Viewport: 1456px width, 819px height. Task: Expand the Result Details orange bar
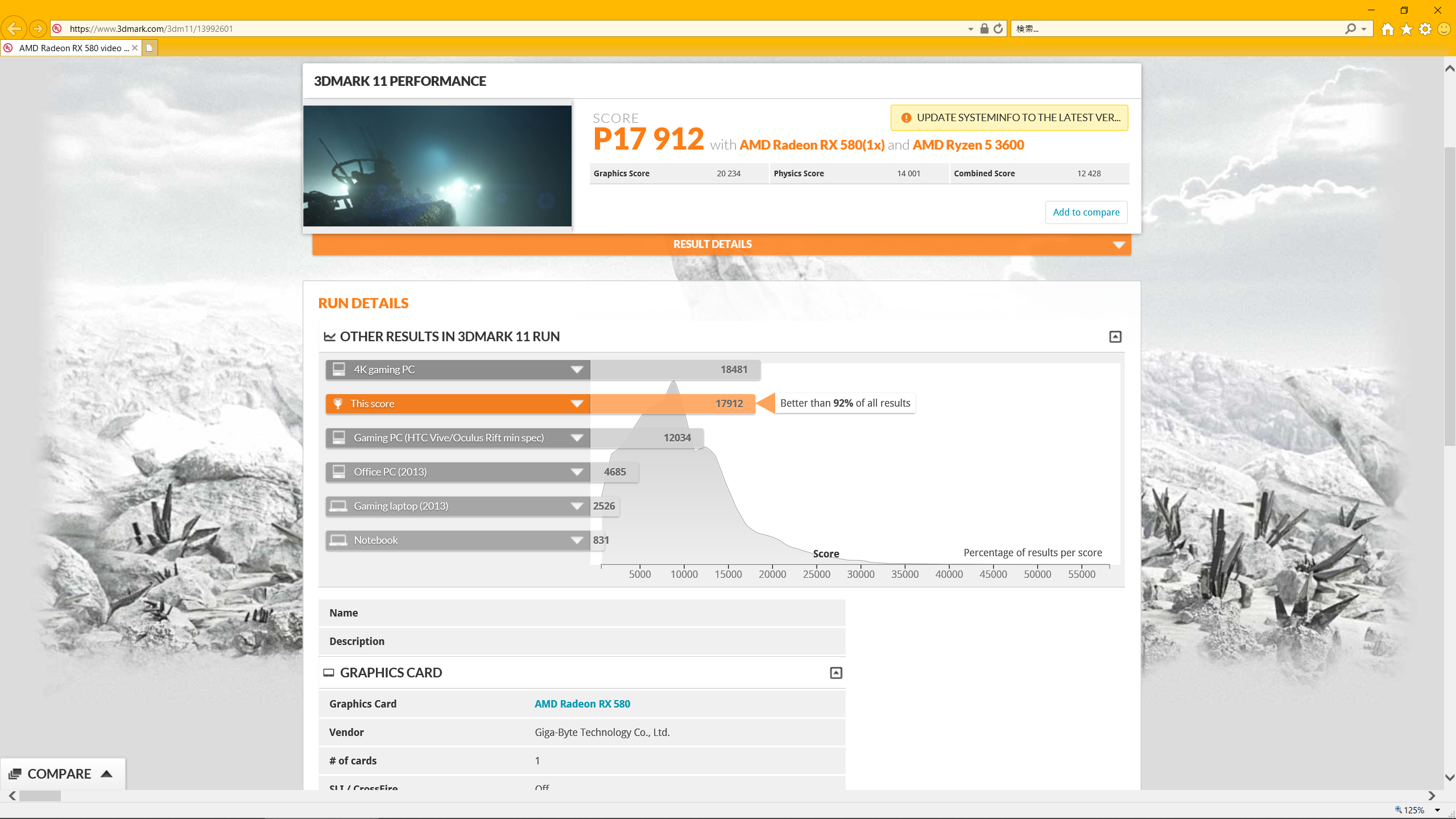pos(721,244)
